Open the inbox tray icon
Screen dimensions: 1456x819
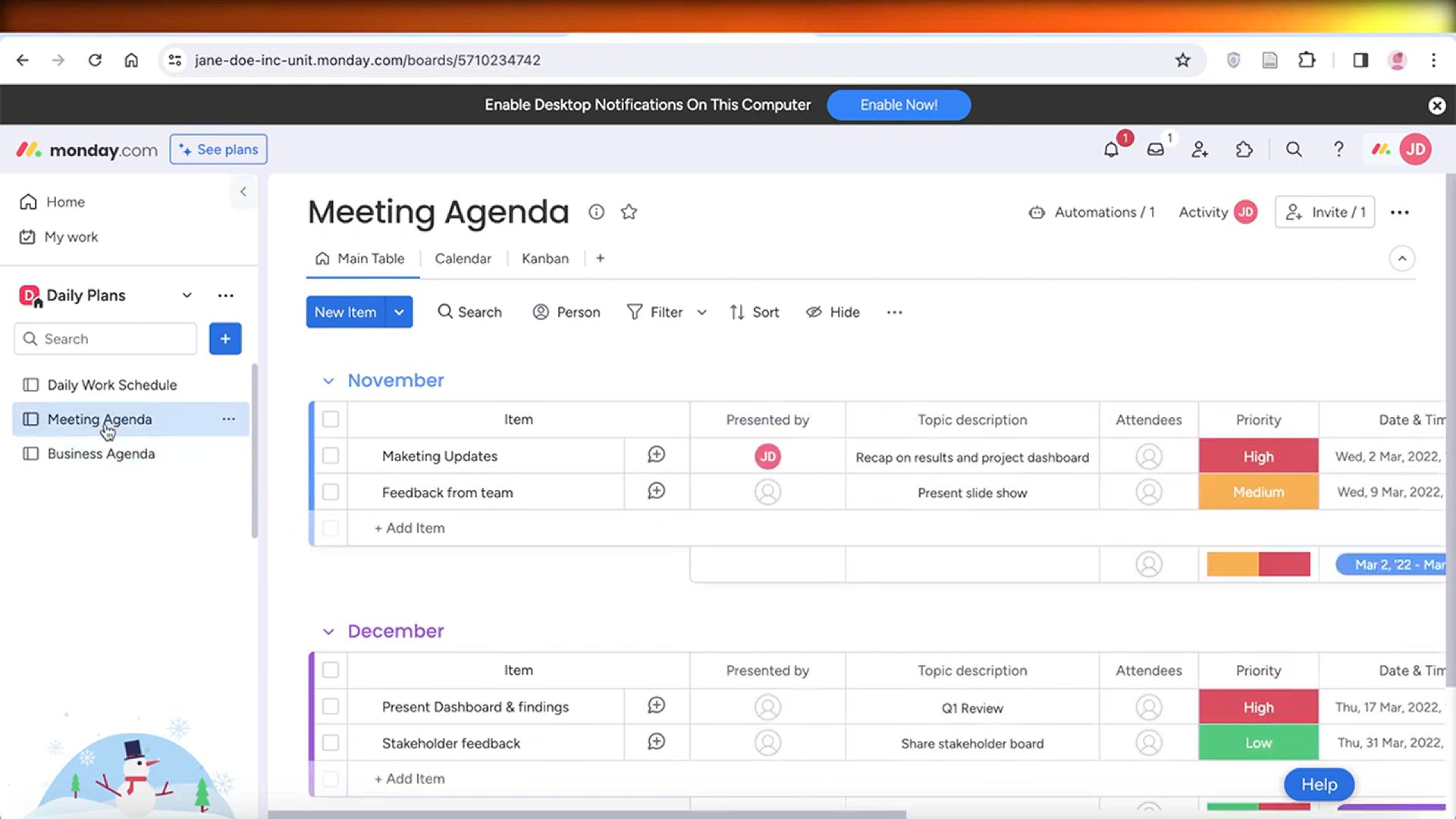tap(1155, 149)
